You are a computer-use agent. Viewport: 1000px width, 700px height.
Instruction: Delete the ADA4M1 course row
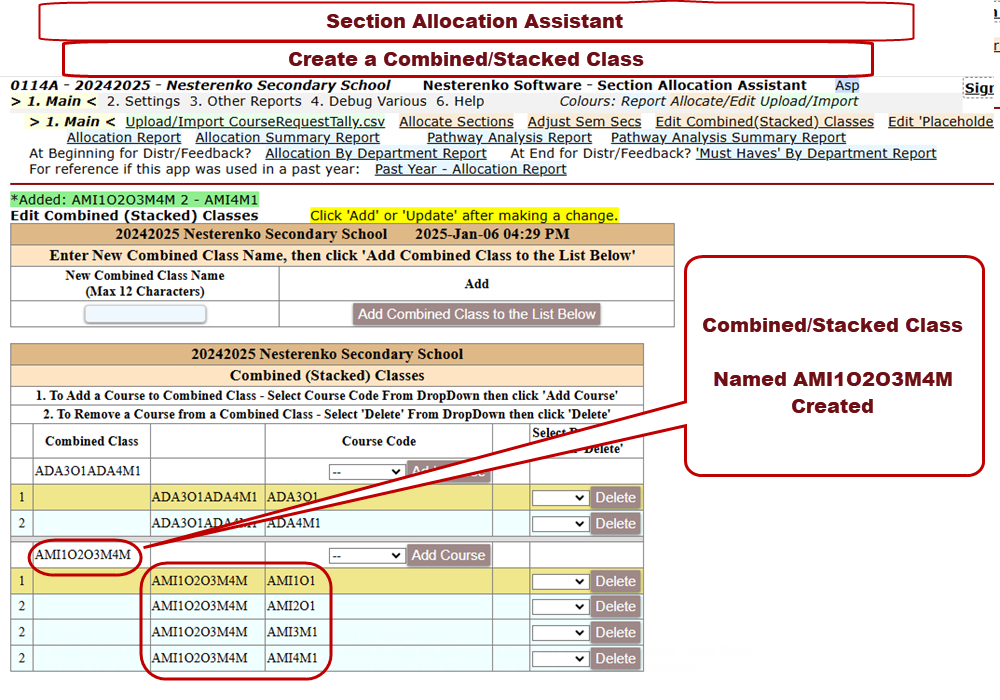click(615, 524)
